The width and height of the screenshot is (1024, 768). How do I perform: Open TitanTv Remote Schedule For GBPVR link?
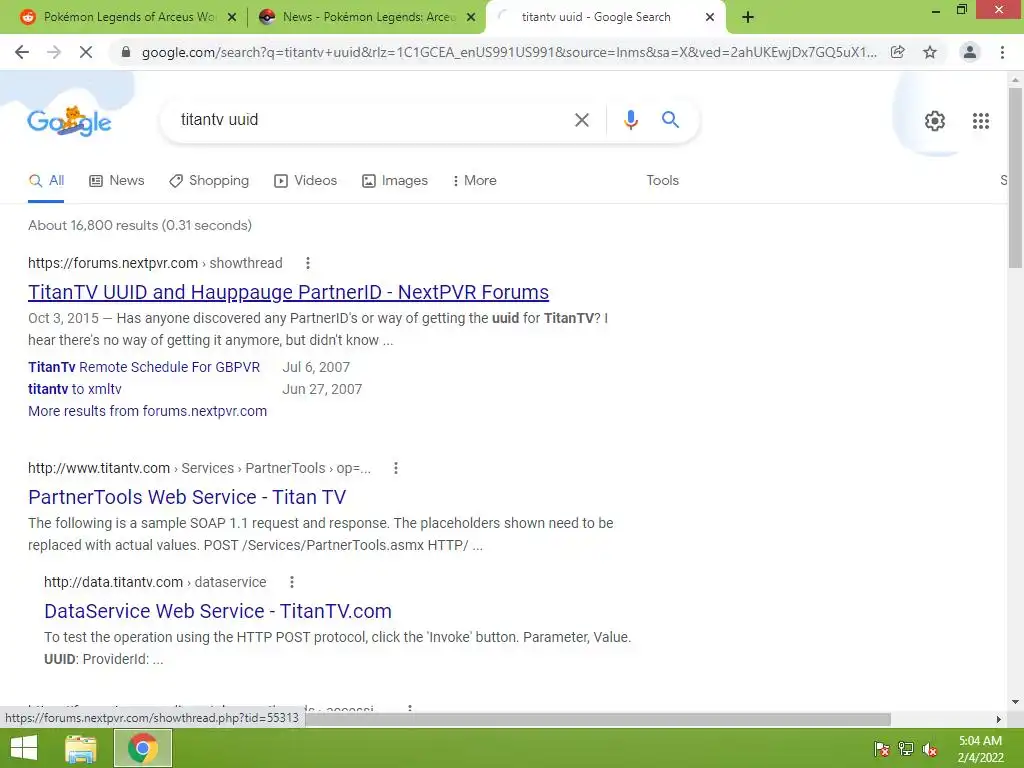point(144,367)
